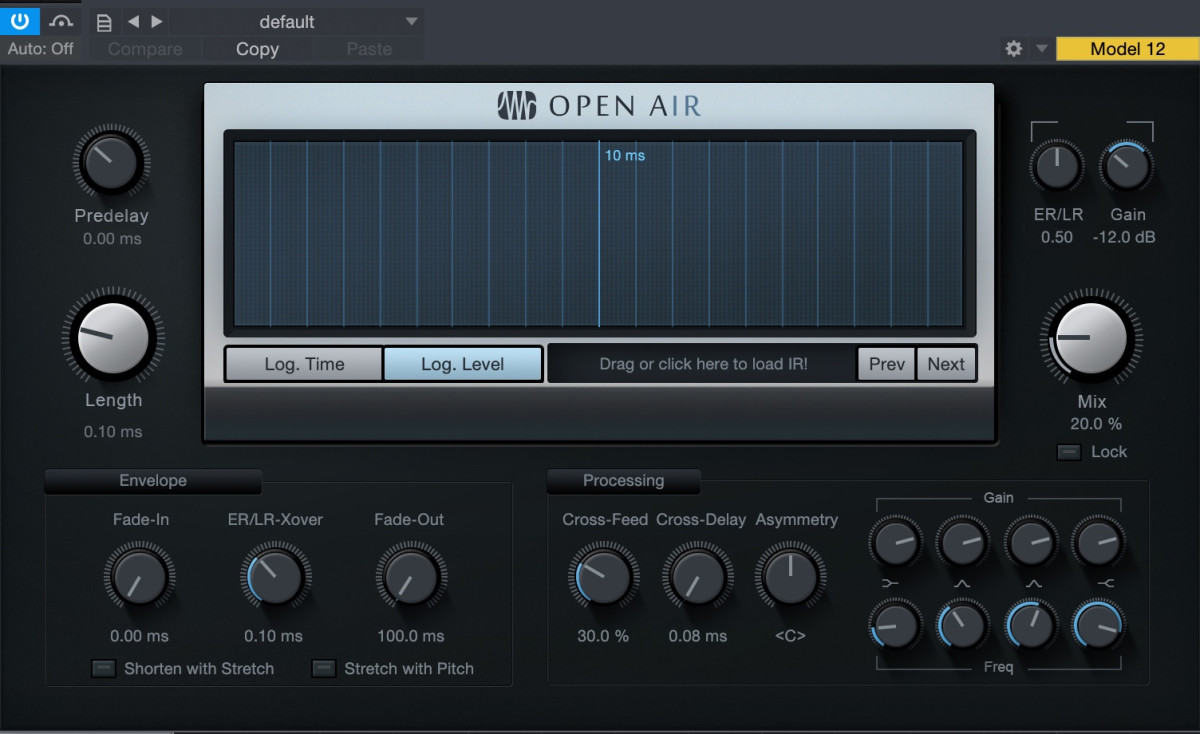
Task: Enable Stretch with Pitch checkbox
Action: pos(323,669)
